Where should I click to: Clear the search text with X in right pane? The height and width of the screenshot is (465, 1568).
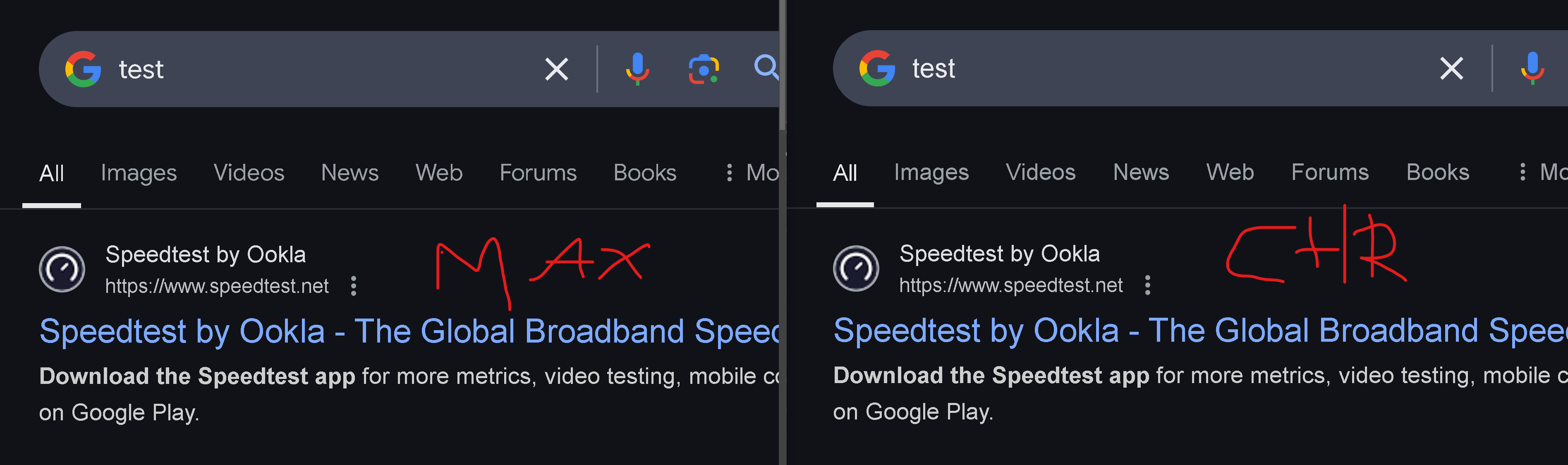point(1452,68)
